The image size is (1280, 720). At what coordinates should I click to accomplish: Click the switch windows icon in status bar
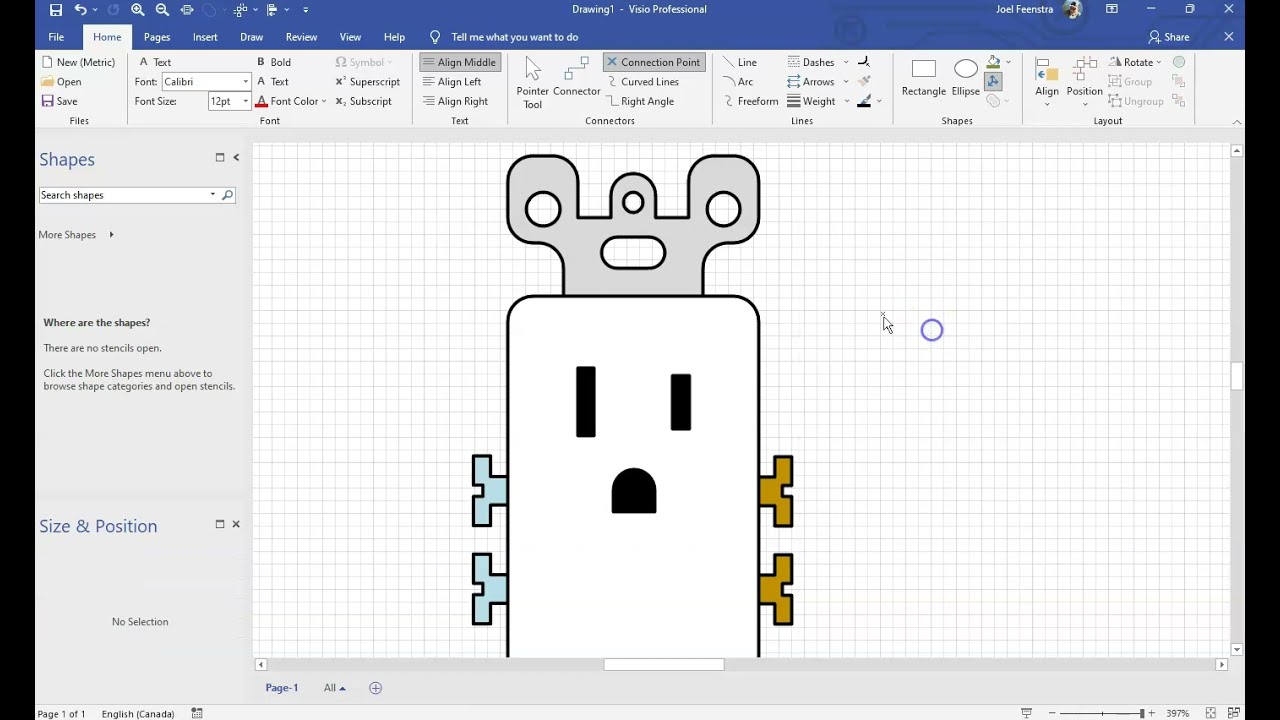1232,713
